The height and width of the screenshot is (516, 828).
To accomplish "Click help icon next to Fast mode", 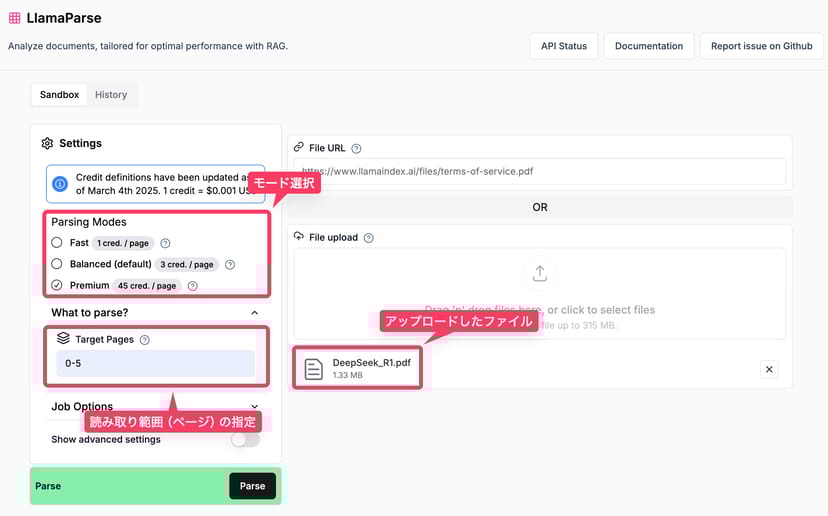I will [x=166, y=243].
